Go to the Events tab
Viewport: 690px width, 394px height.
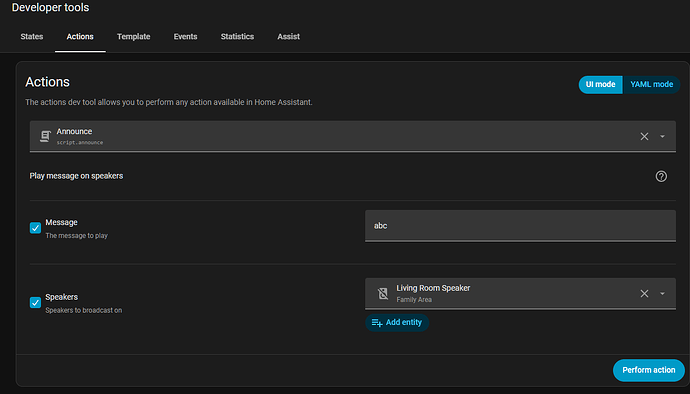(x=185, y=37)
